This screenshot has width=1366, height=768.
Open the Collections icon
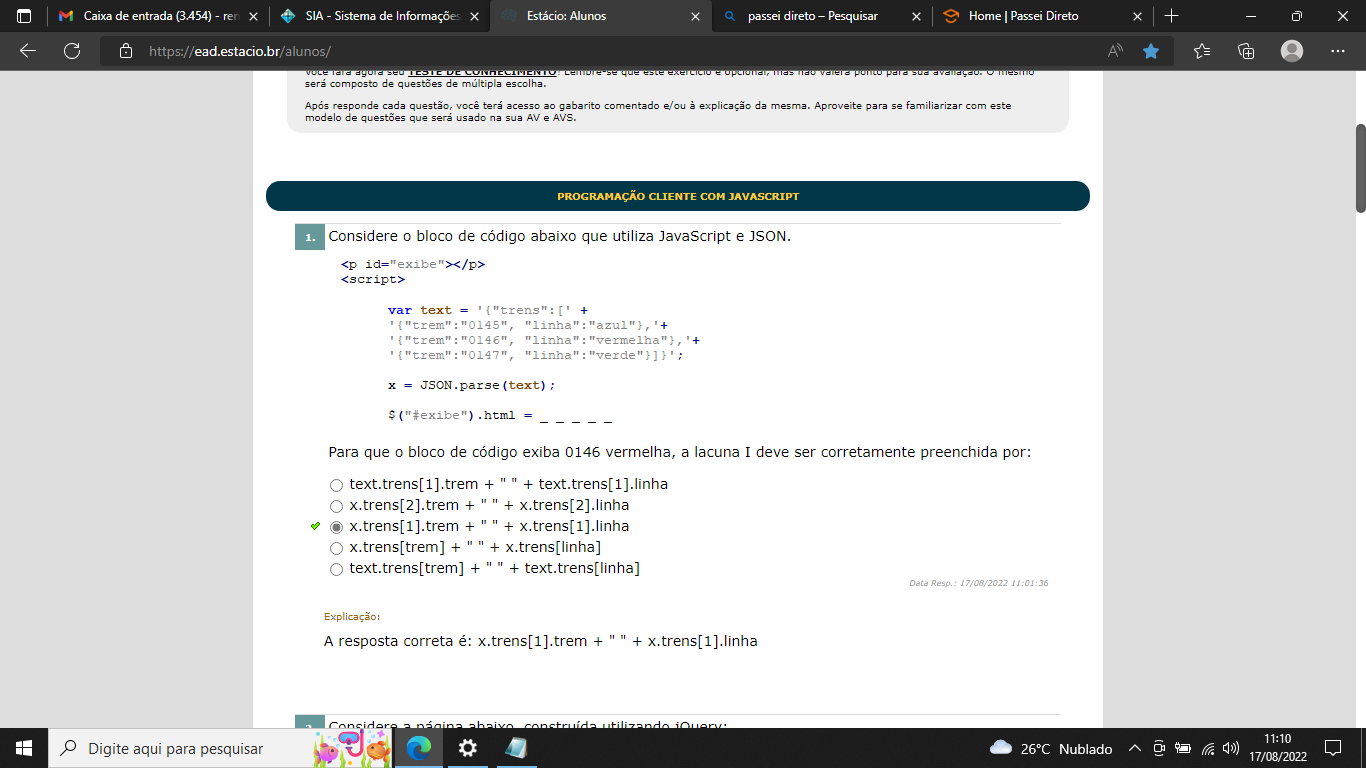1246,51
